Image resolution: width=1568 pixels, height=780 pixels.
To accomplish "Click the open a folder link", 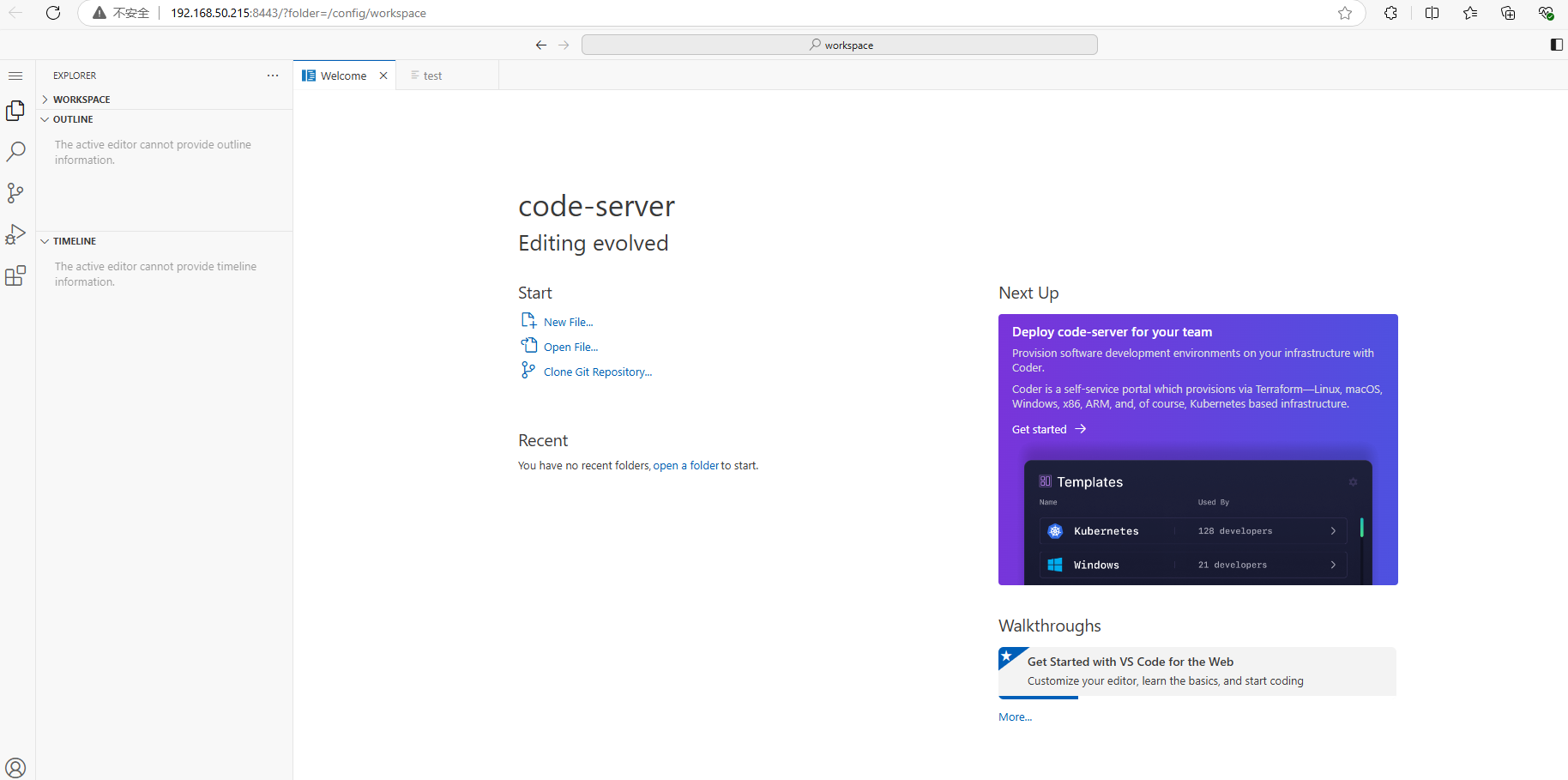I will [685, 465].
